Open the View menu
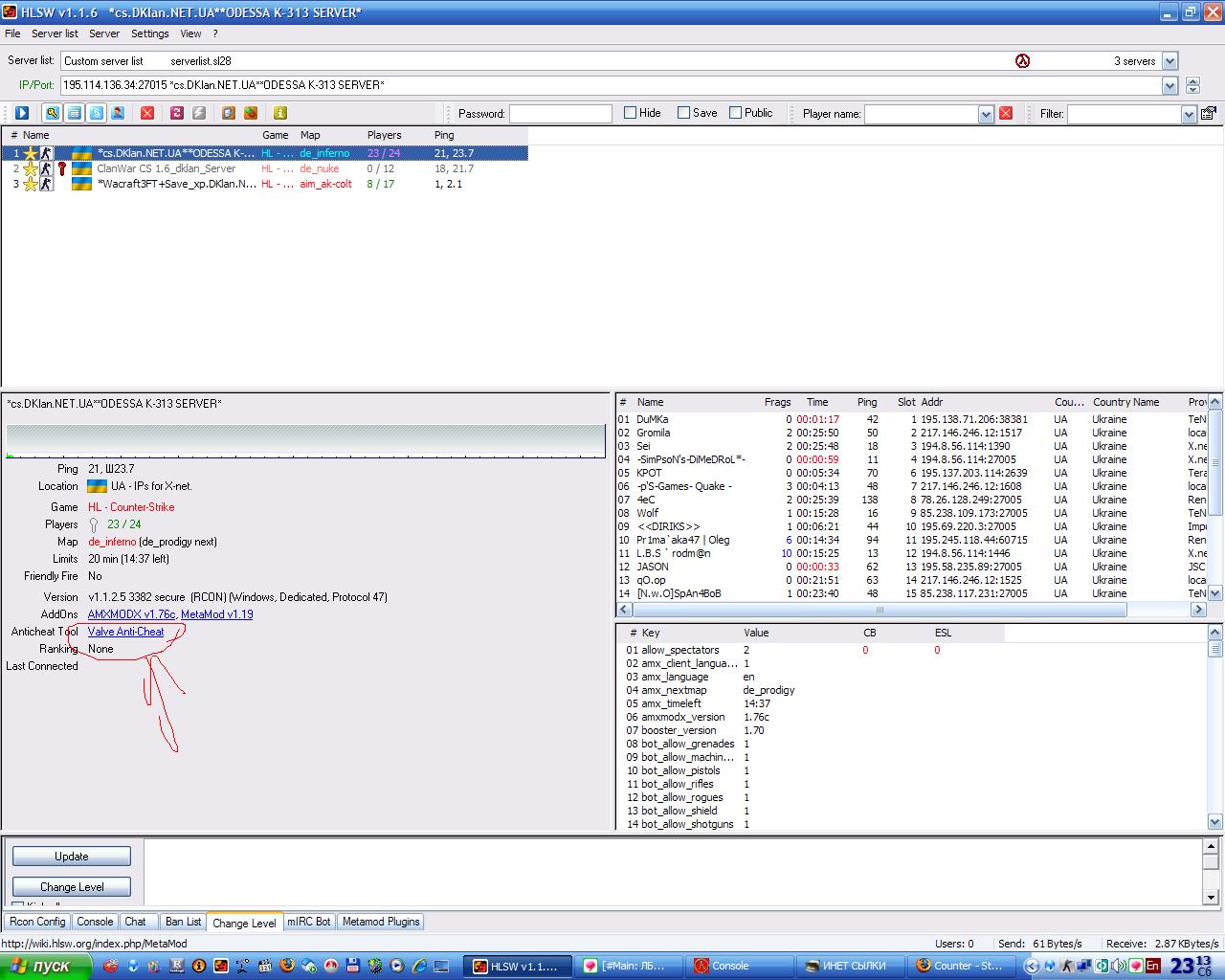This screenshot has width=1225, height=980. (190, 33)
